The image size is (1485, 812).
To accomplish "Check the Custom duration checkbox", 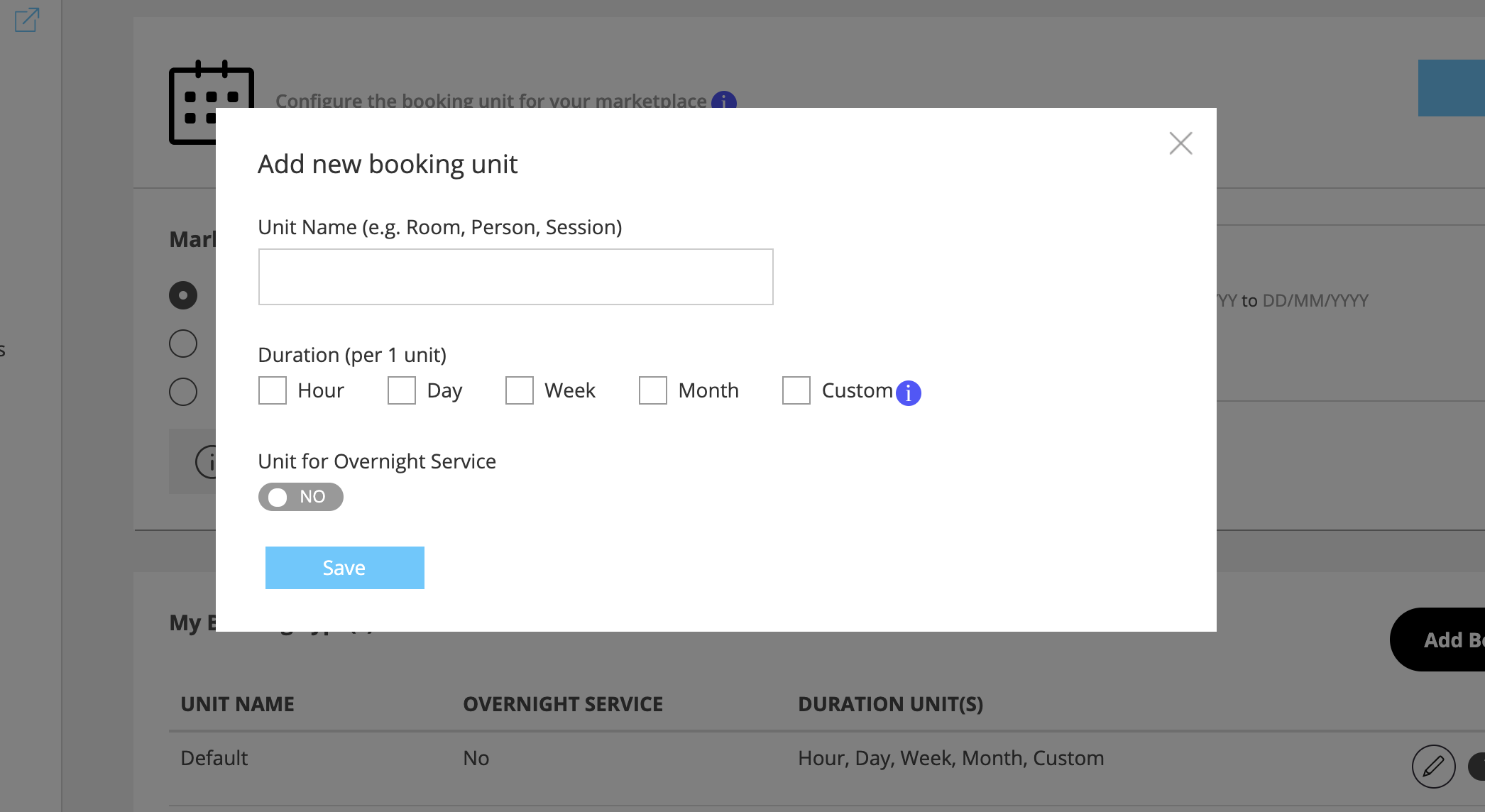I will click(796, 390).
